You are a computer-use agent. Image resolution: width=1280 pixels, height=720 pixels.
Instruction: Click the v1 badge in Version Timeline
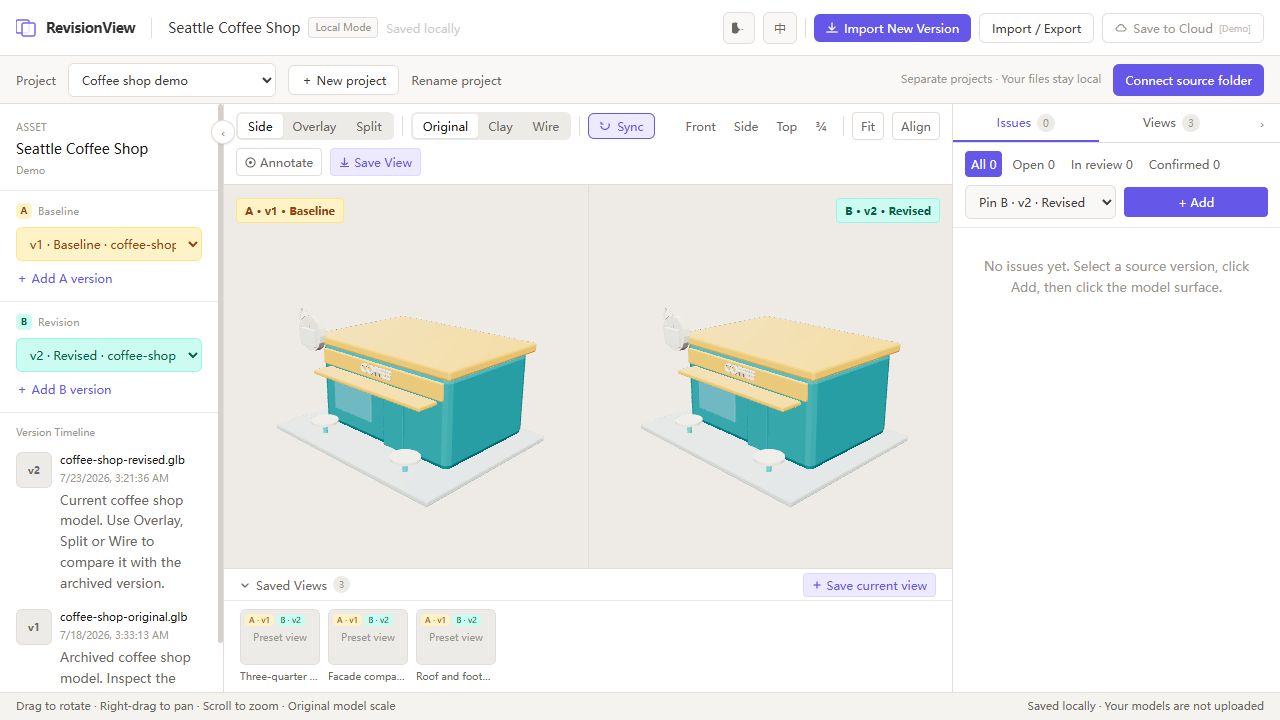click(34, 627)
